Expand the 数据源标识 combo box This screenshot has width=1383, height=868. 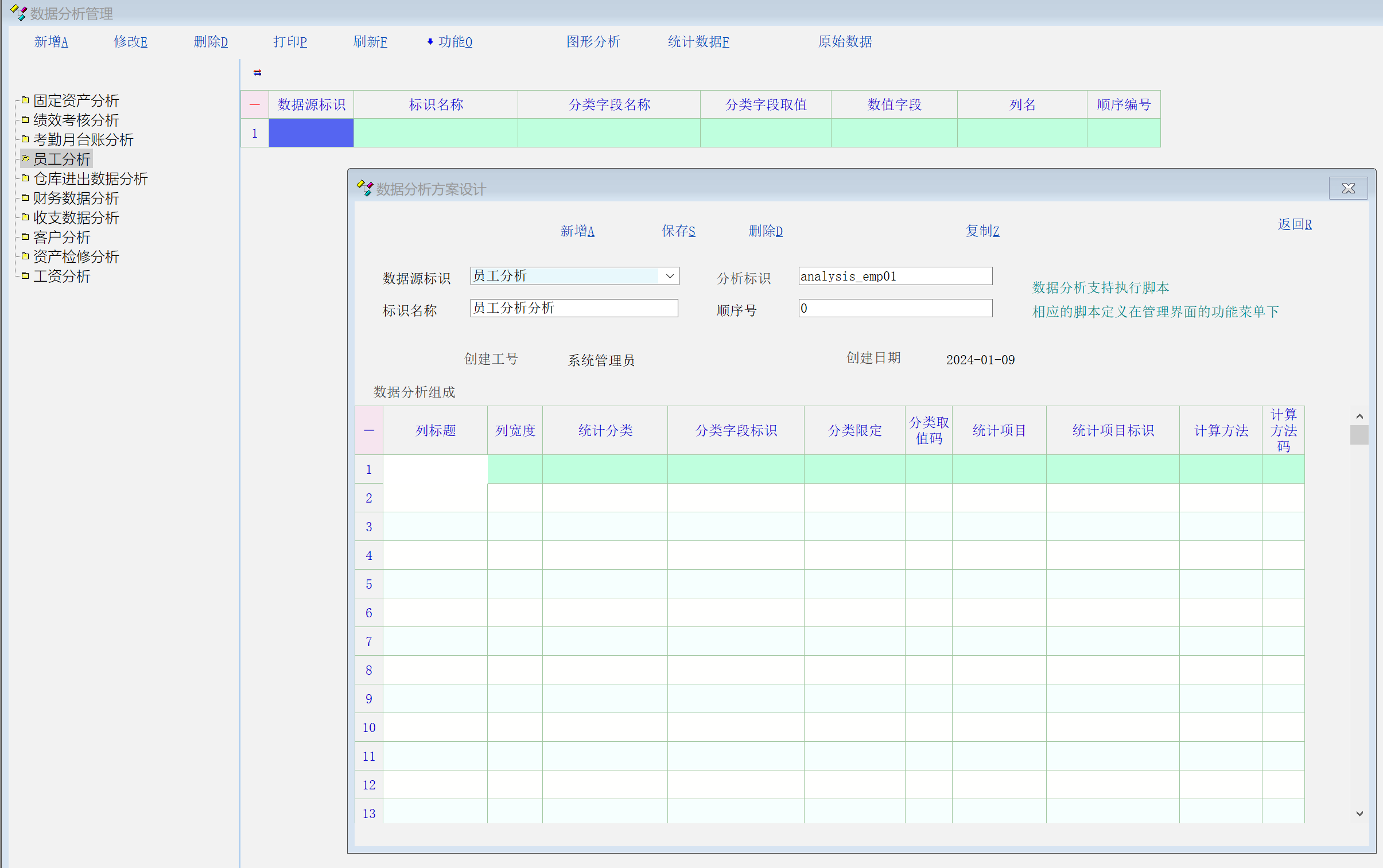669,276
